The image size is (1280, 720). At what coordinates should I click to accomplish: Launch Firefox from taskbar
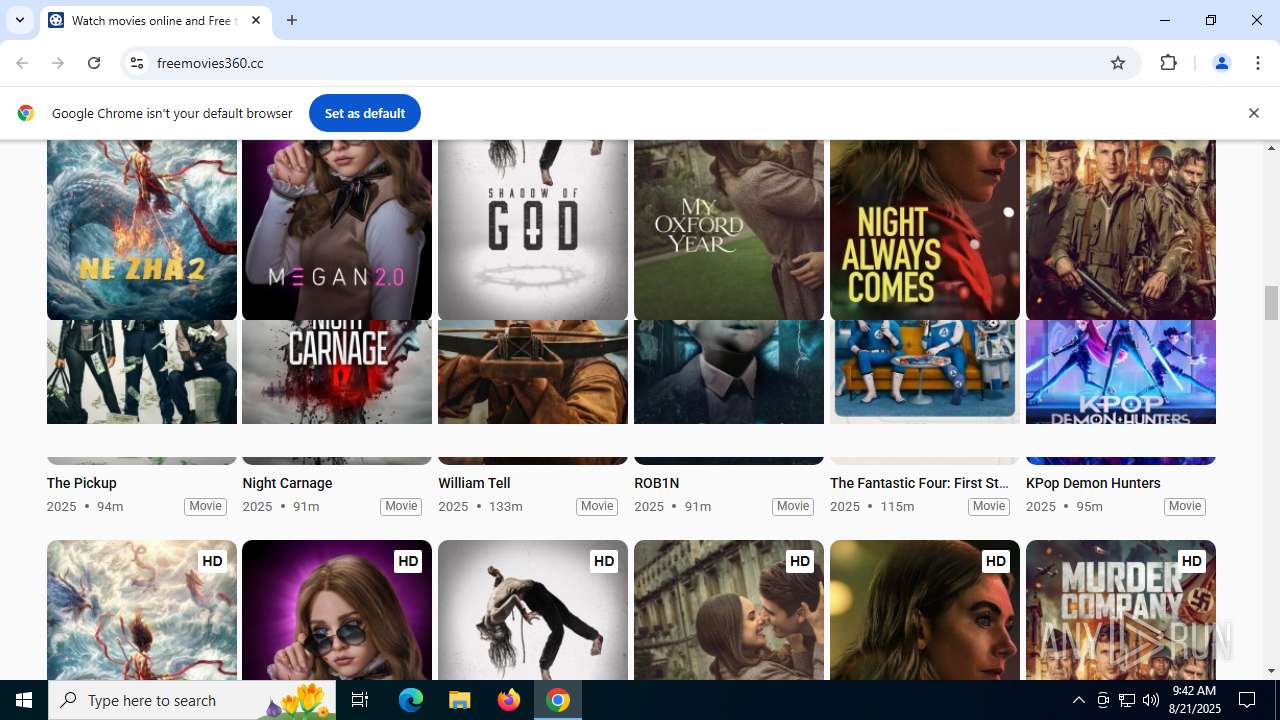coord(509,700)
